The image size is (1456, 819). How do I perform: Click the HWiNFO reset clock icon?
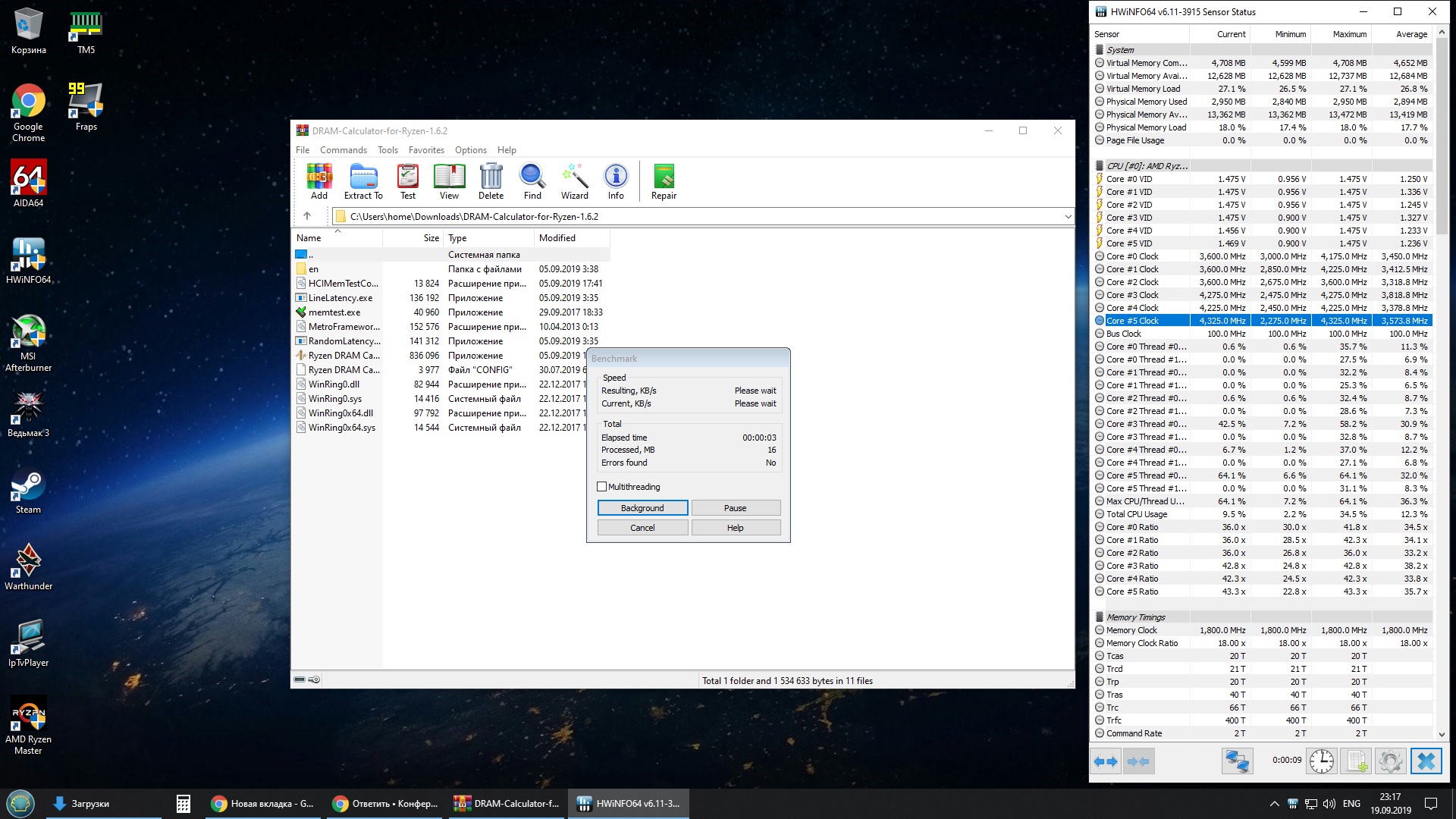point(1321,761)
